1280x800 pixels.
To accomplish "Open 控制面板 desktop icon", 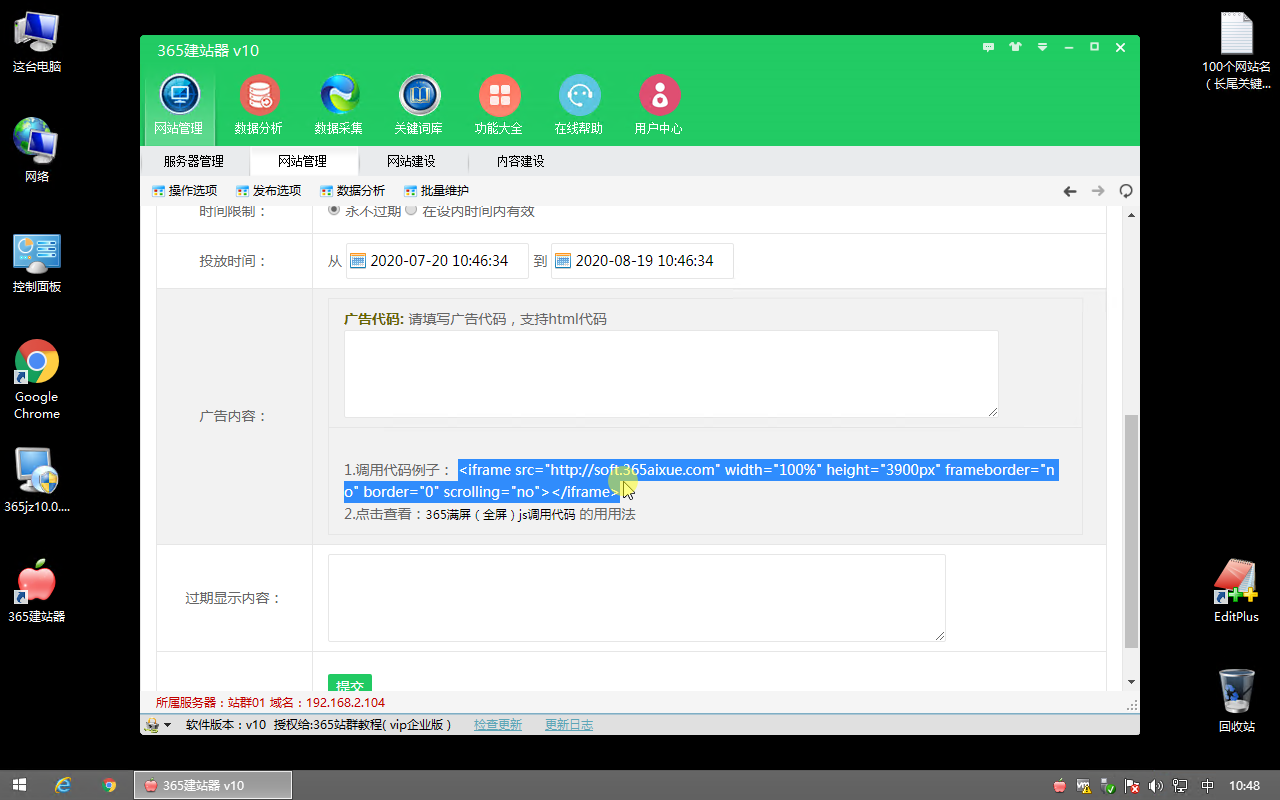I will [37, 262].
